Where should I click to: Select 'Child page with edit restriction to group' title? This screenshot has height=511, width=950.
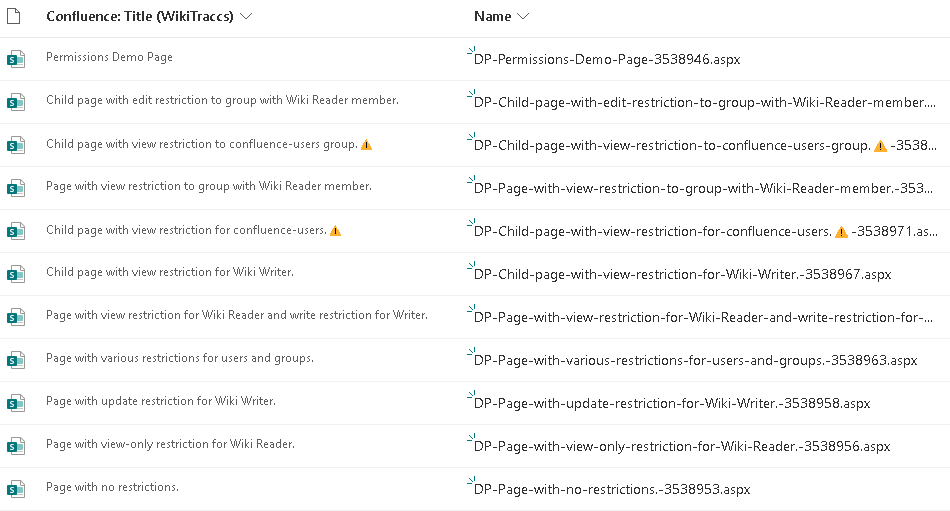(x=222, y=100)
